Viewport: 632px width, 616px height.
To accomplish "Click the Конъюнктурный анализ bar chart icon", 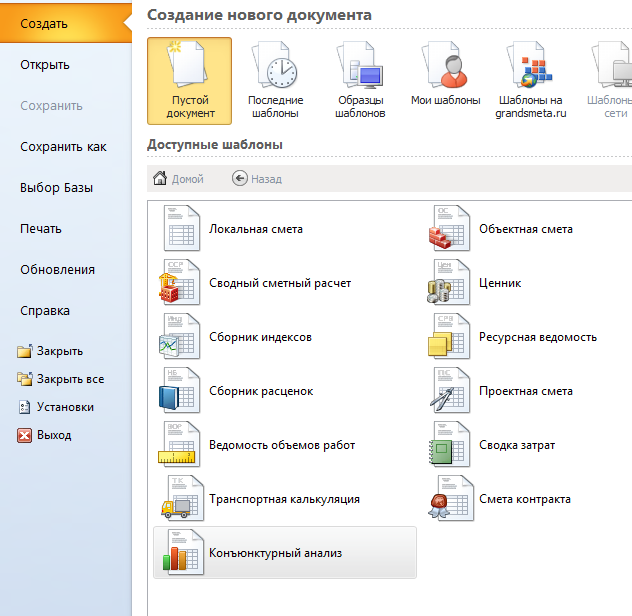I will 183,552.
